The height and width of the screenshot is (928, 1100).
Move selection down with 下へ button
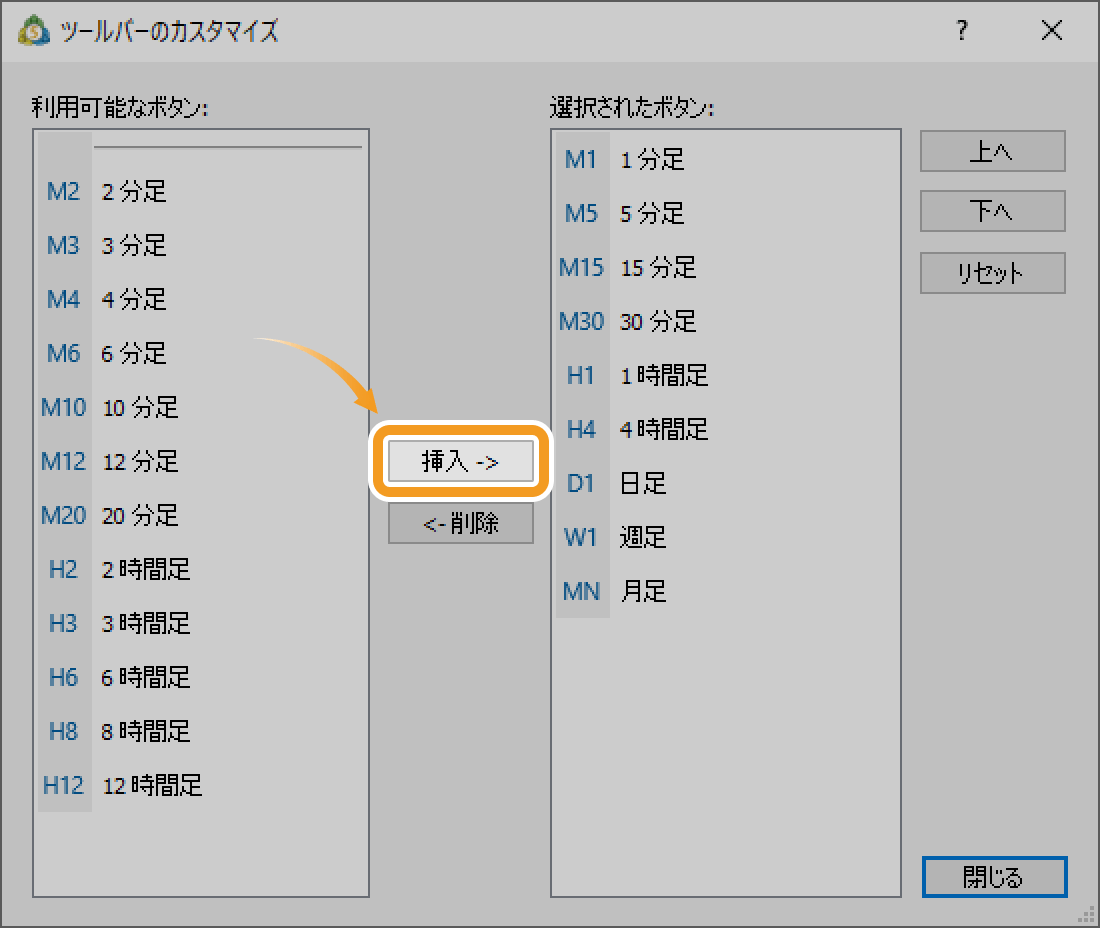993,211
